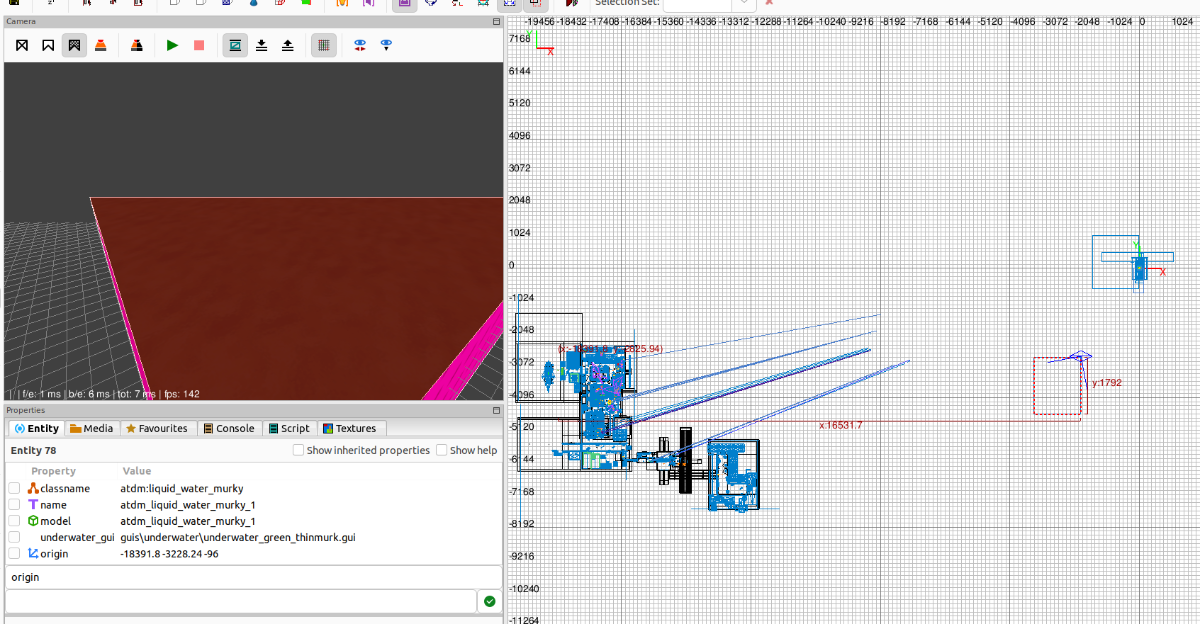Apply the value with green checkmark button
1200x624 pixels.
tap(489, 601)
